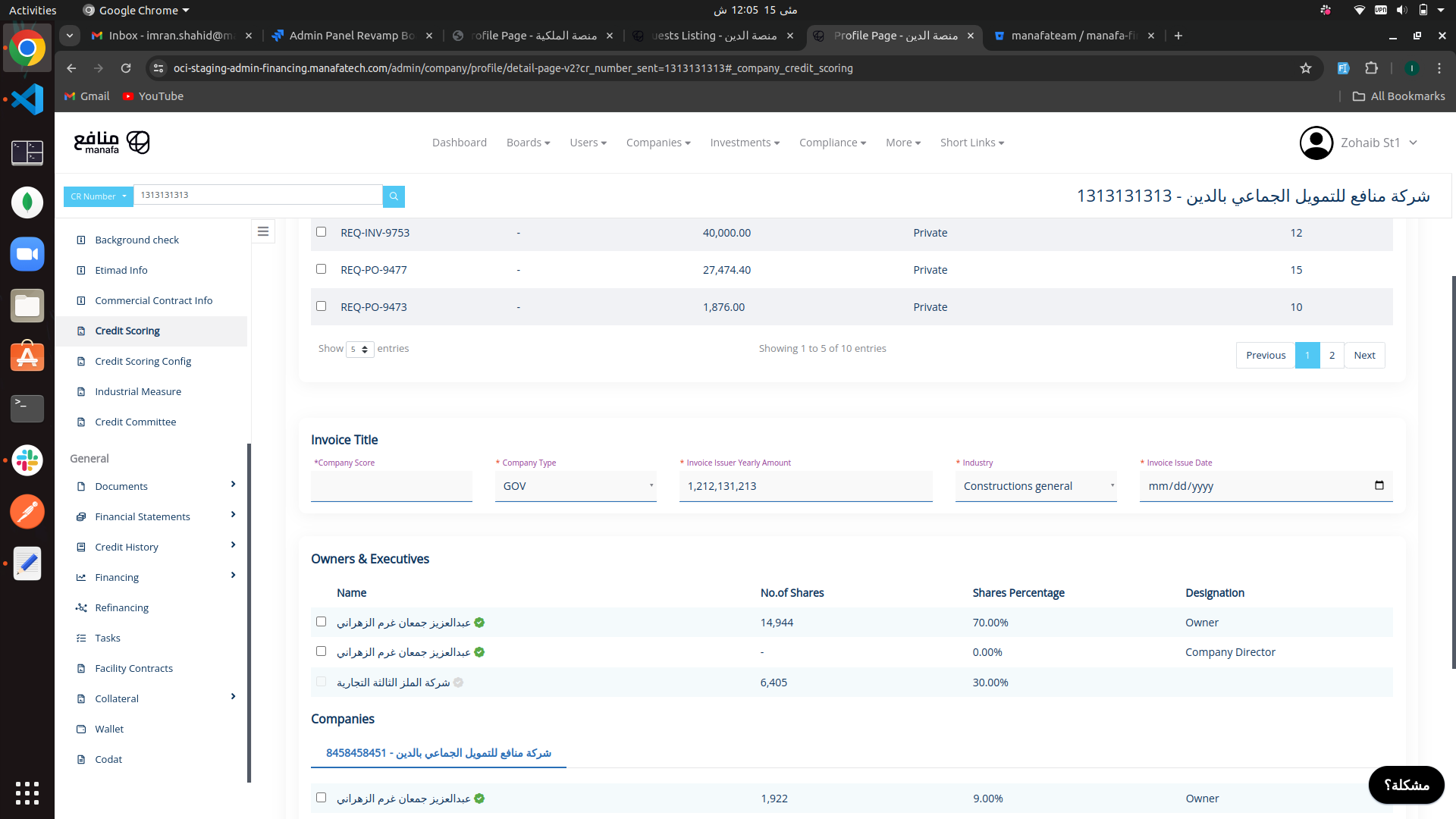Viewport: 1456px width, 819px height.
Task: Tick the Owner row checkbox with 14,944 shares
Action: (x=321, y=622)
